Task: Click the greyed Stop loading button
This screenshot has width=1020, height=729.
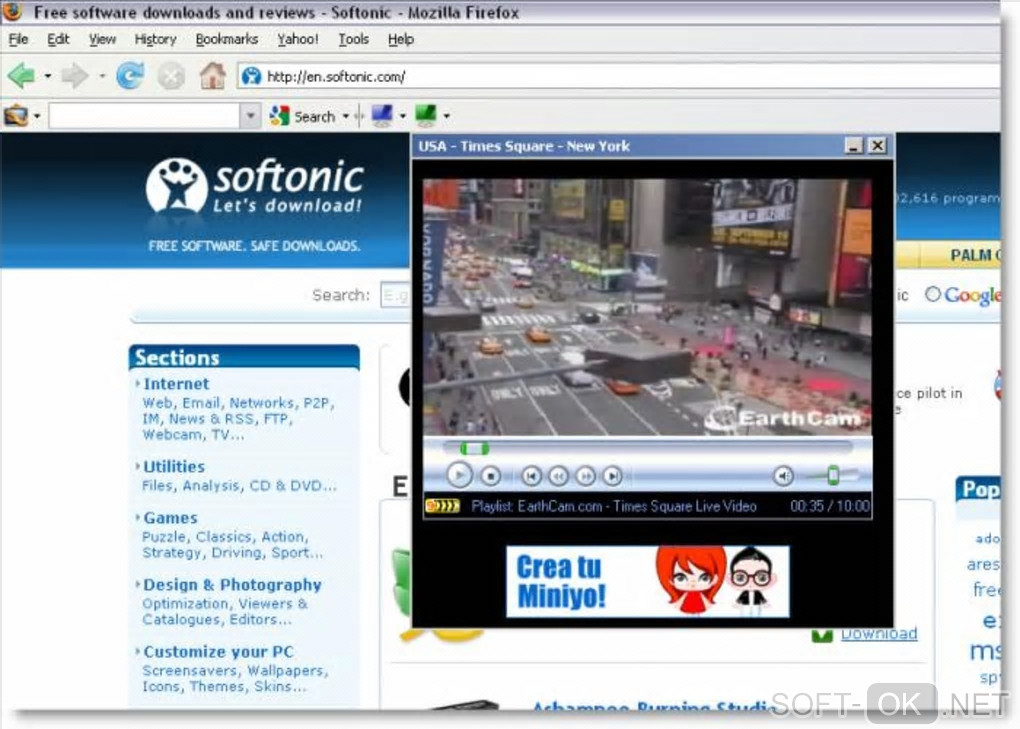Action: point(171,77)
